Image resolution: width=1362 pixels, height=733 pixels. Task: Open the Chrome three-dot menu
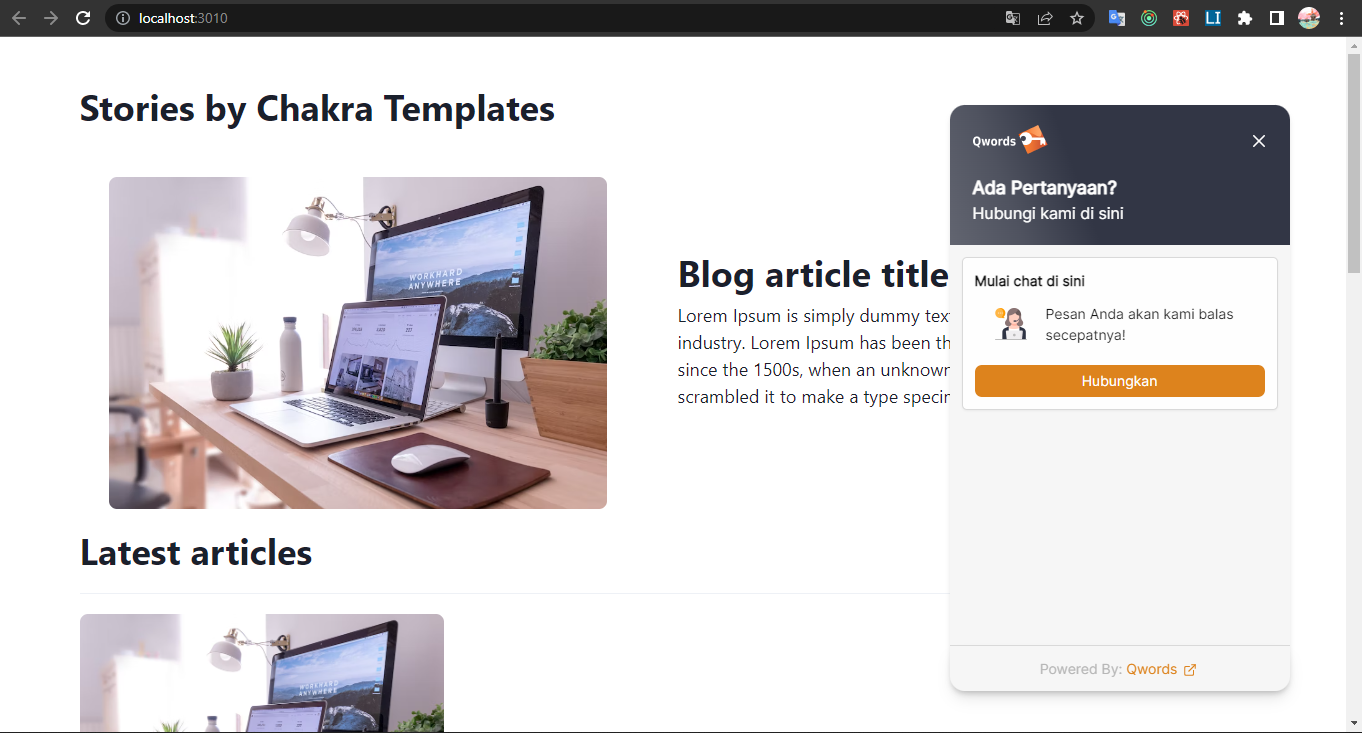(1341, 18)
